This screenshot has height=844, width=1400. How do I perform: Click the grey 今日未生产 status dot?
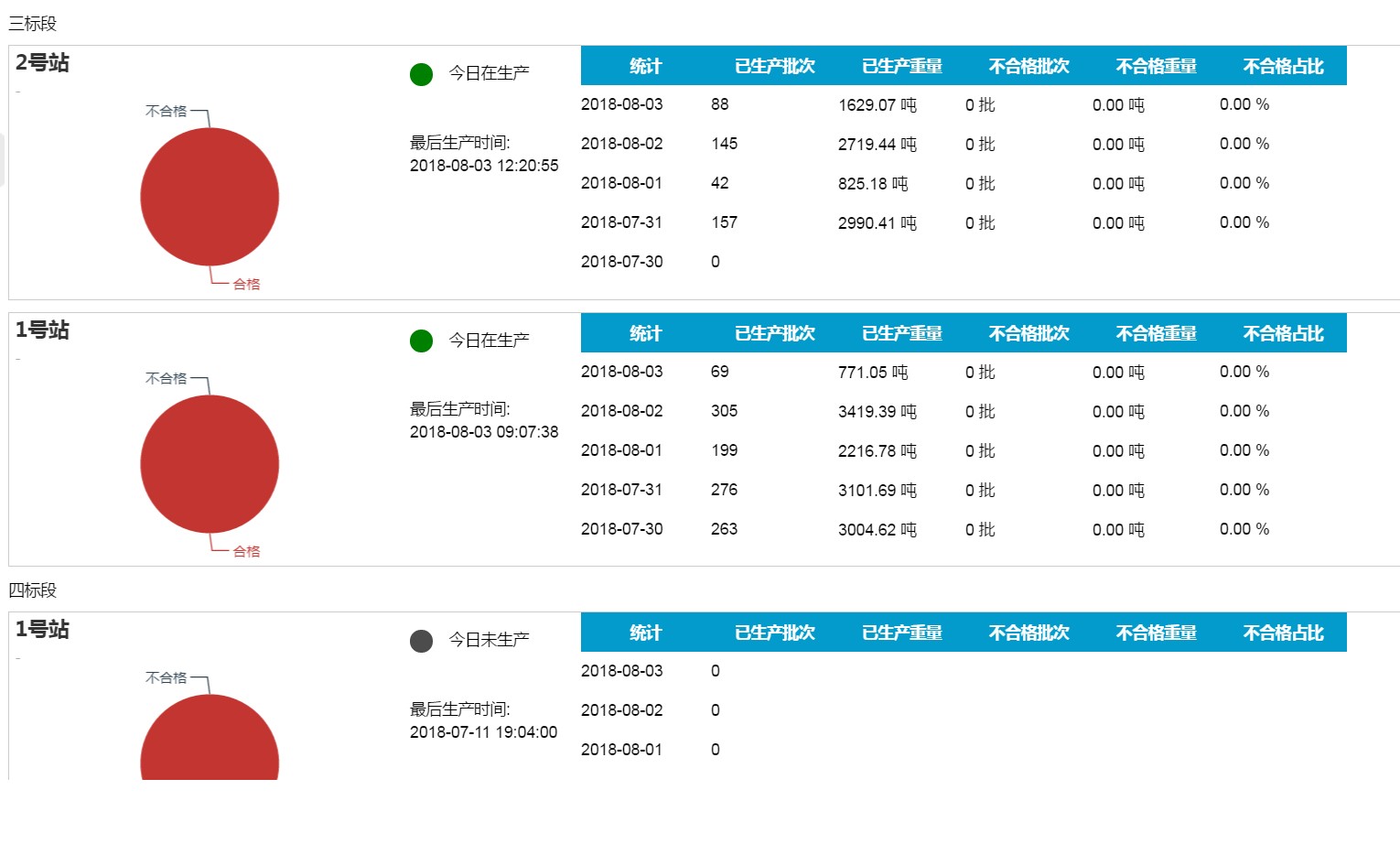[x=421, y=641]
